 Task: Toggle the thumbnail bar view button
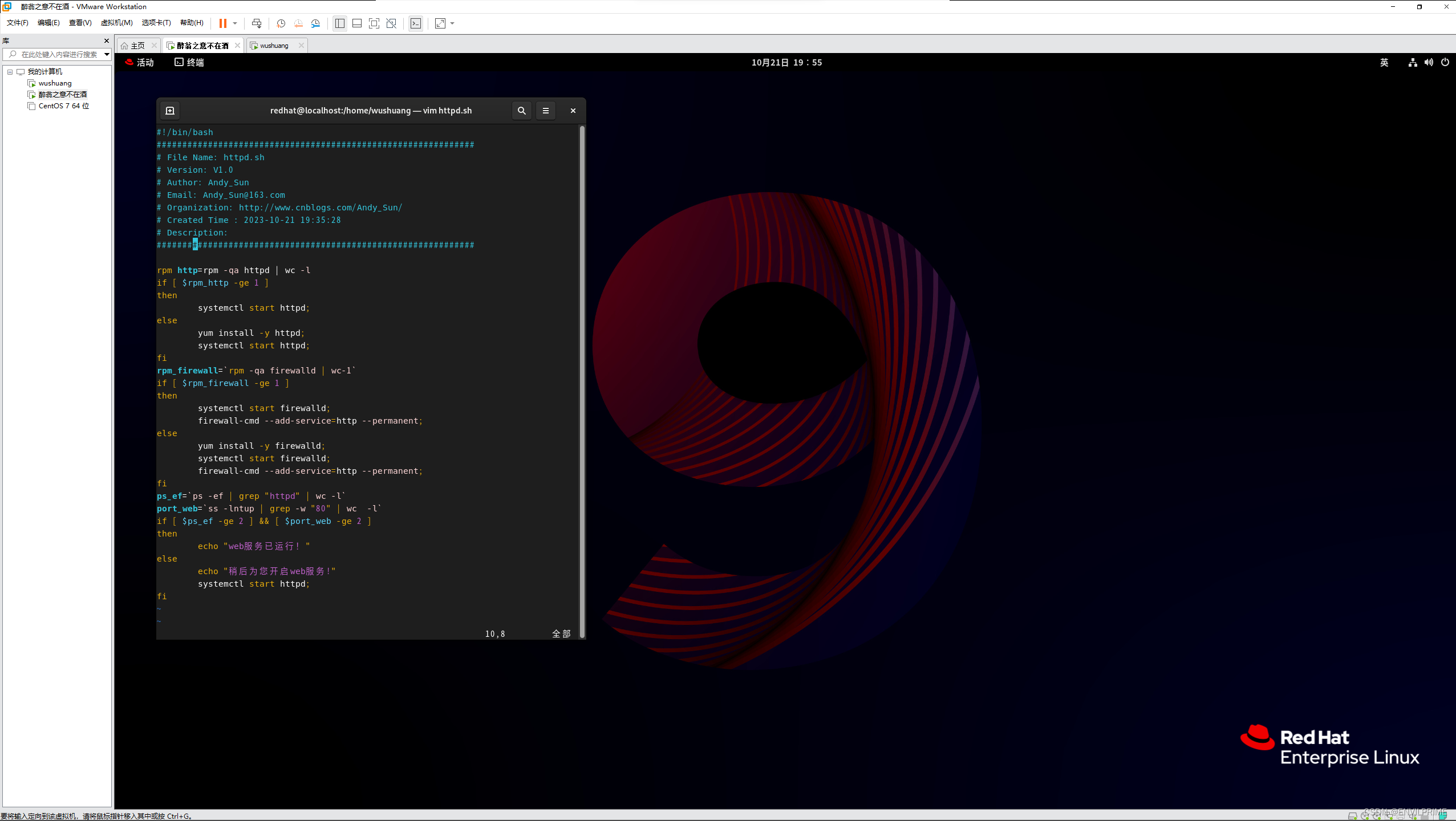[x=357, y=23]
